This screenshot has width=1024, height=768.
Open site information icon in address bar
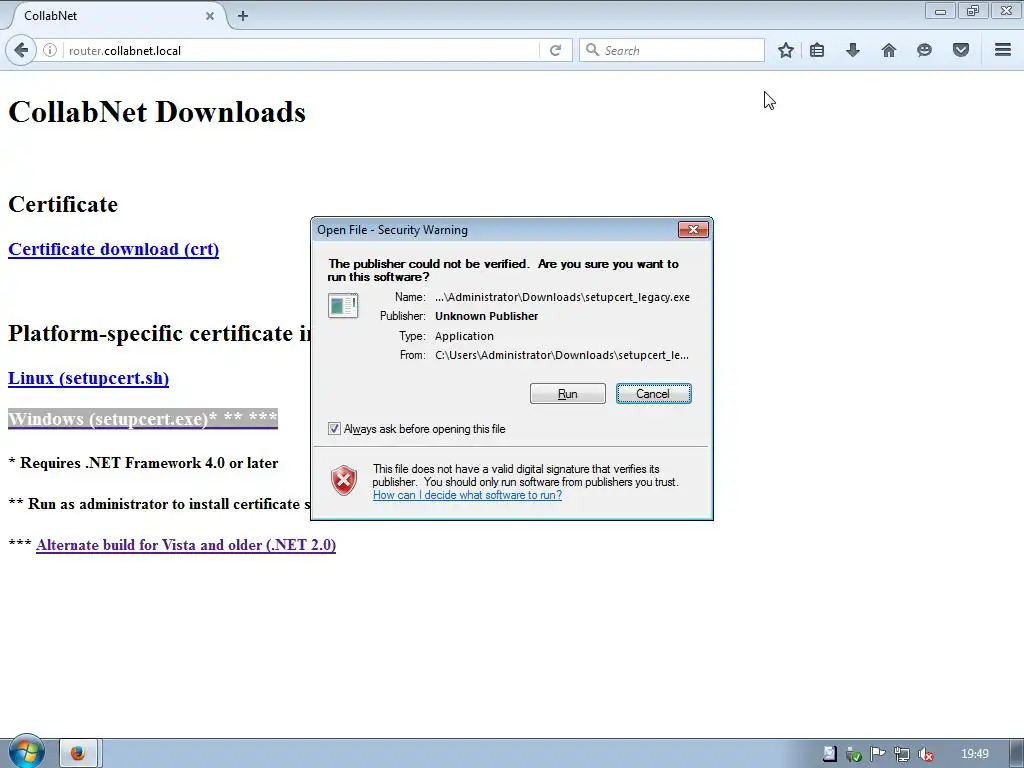tap(50, 50)
